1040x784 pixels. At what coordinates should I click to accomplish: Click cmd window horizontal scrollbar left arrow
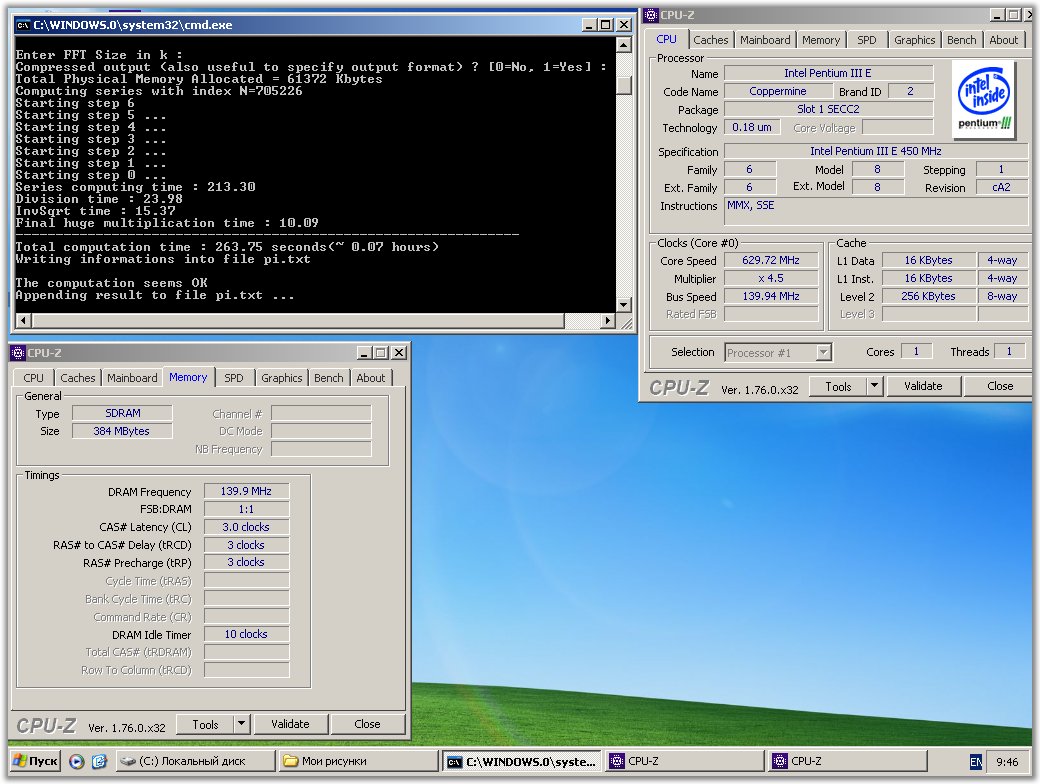point(23,320)
